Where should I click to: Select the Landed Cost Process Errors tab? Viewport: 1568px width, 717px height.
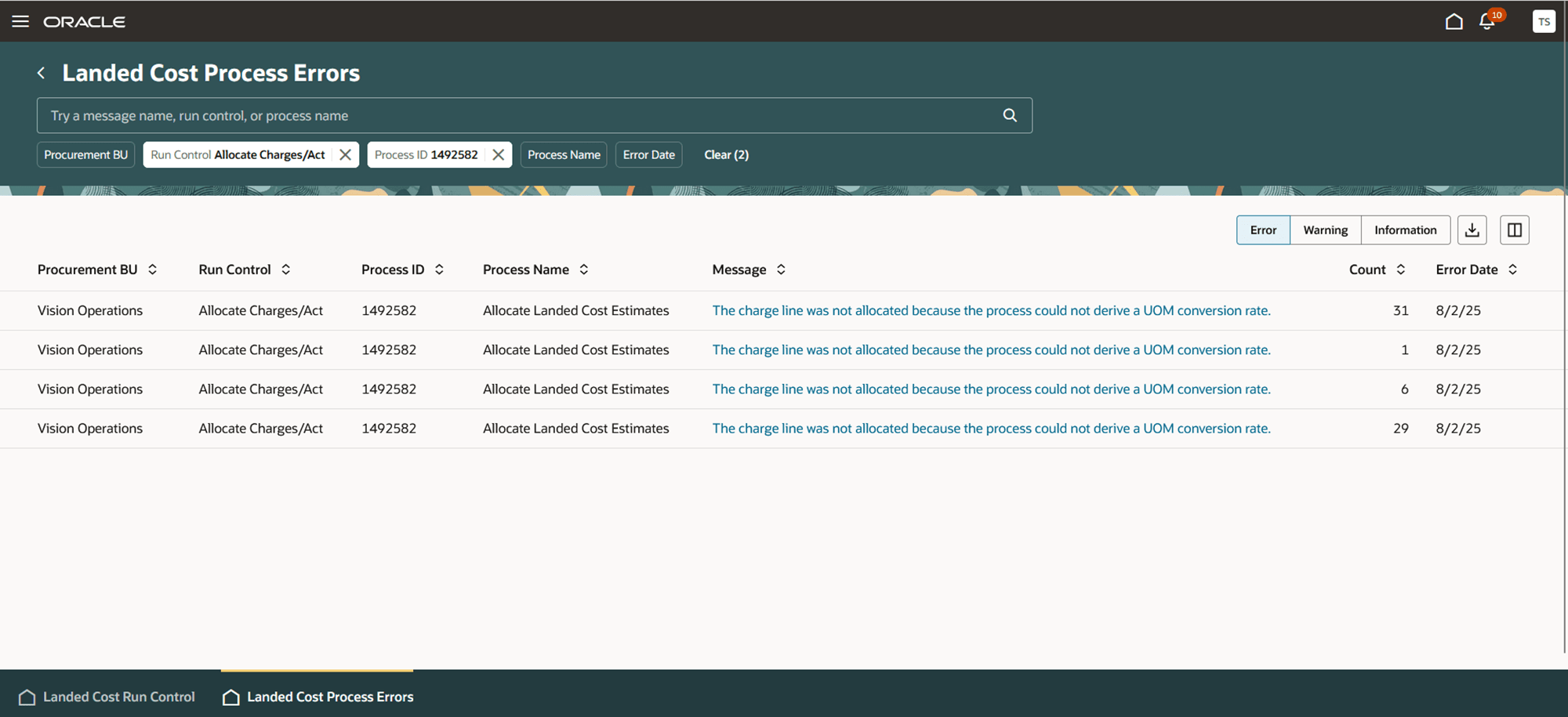click(x=318, y=697)
